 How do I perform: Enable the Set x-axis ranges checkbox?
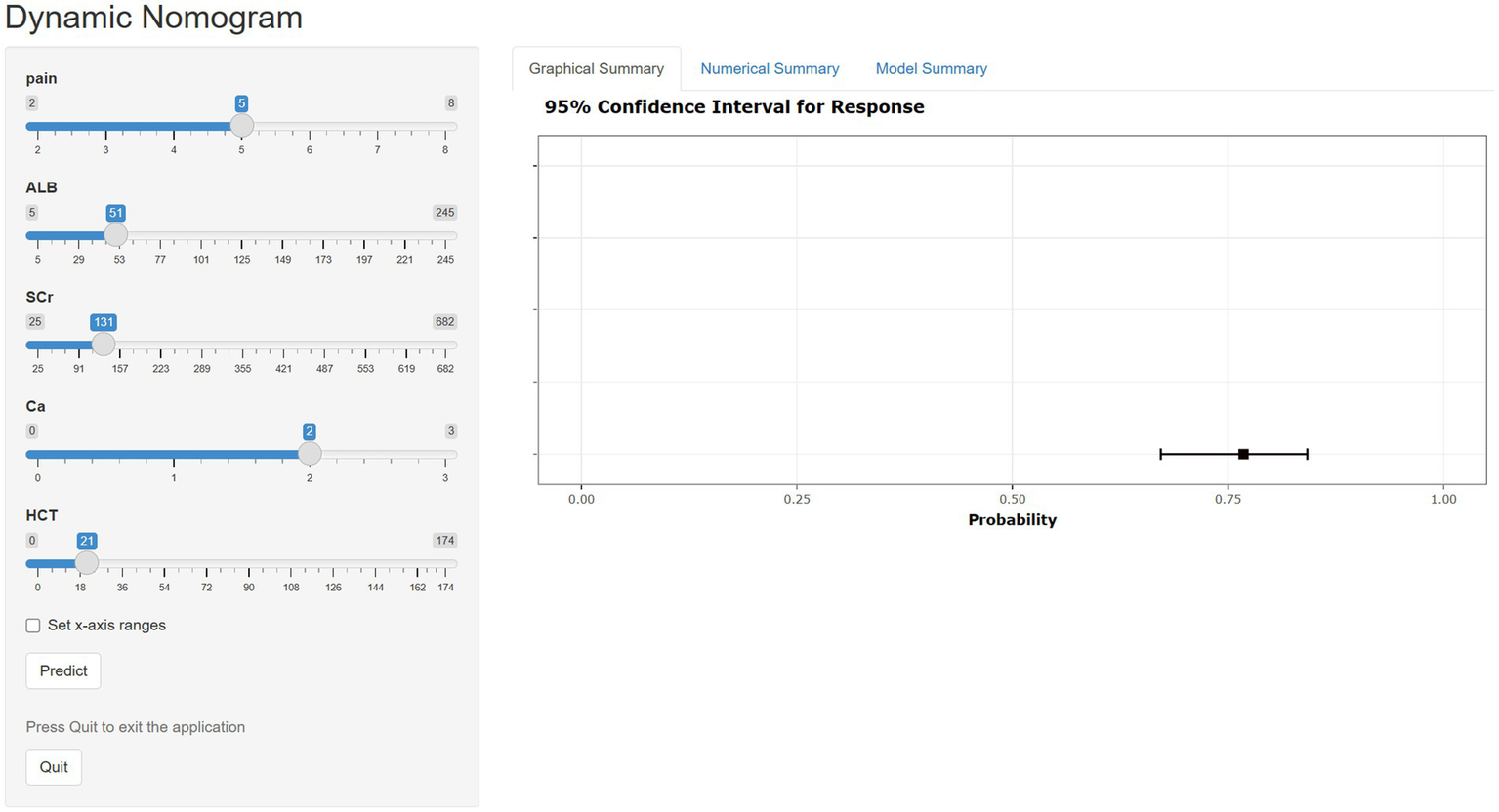[33, 626]
